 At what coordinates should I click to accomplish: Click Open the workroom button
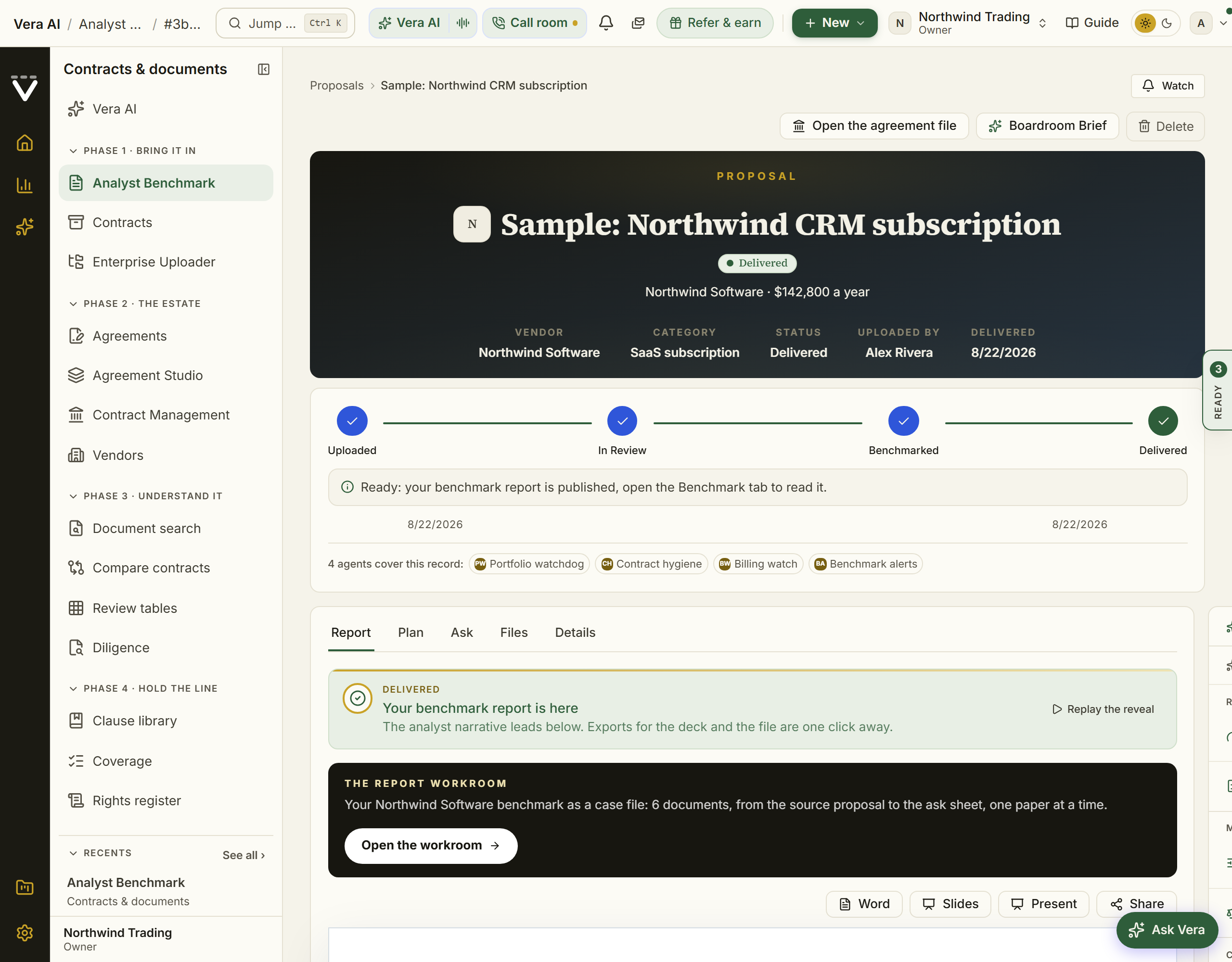point(431,845)
